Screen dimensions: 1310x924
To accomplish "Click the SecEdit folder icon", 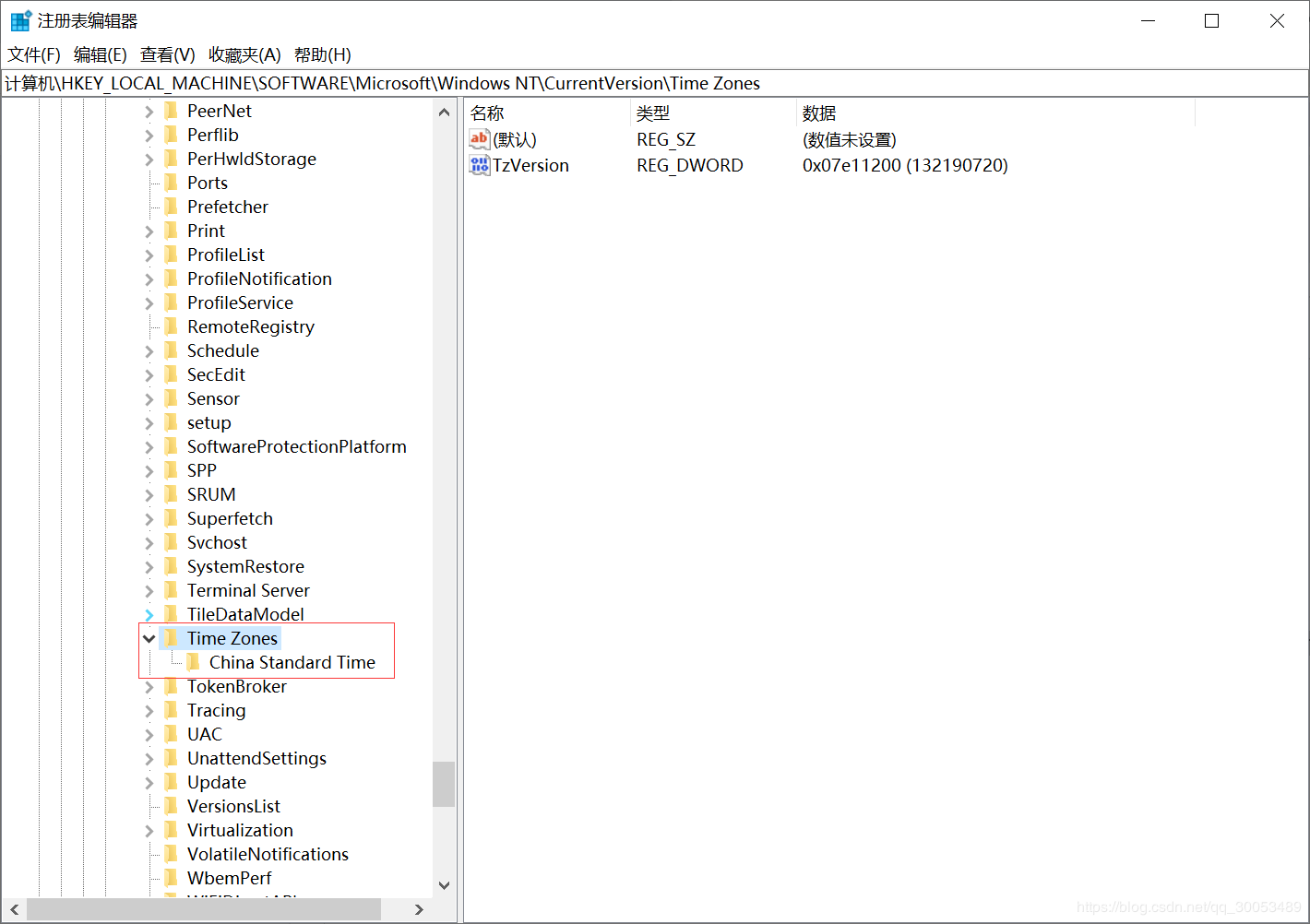I will point(171,374).
